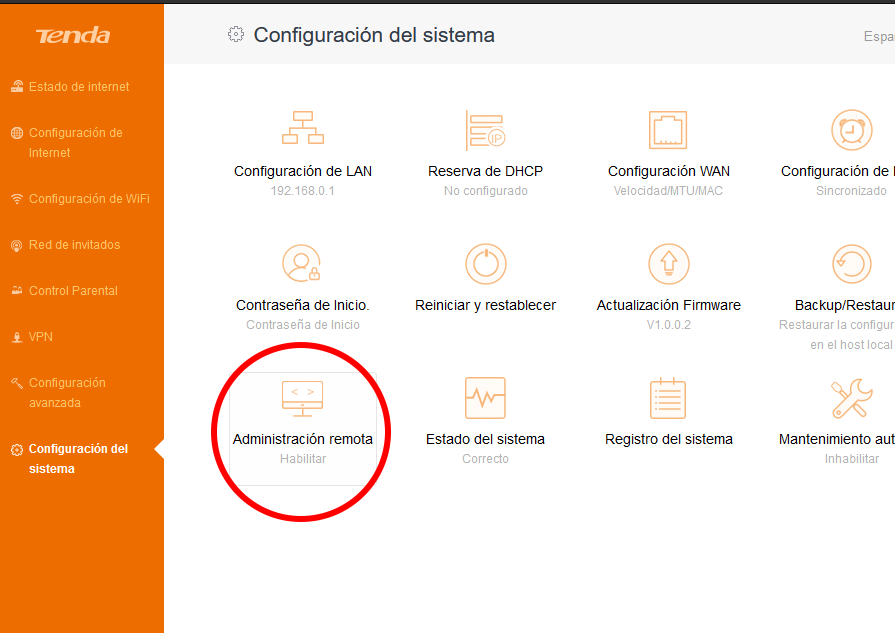The width and height of the screenshot is (895, 633).
Task: Click the Estado del sistema pulse icon
Action: click(485, 398)
